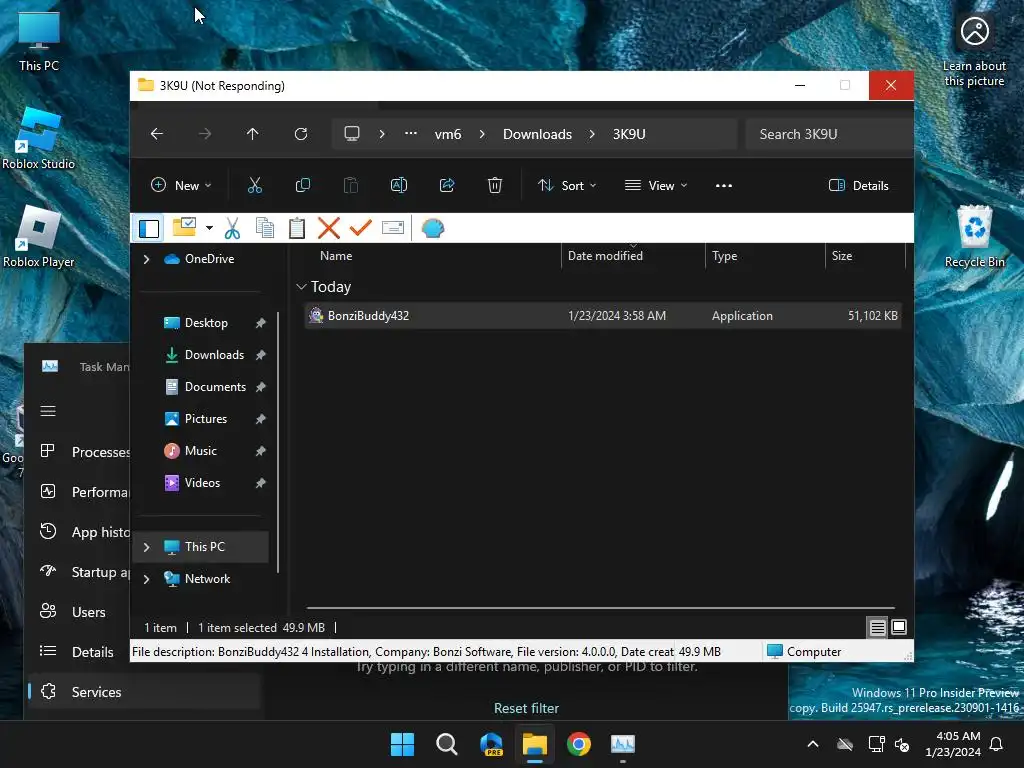Click the monitor icon in address bar
Screen dimensions: 1024x768
point(352,134)
